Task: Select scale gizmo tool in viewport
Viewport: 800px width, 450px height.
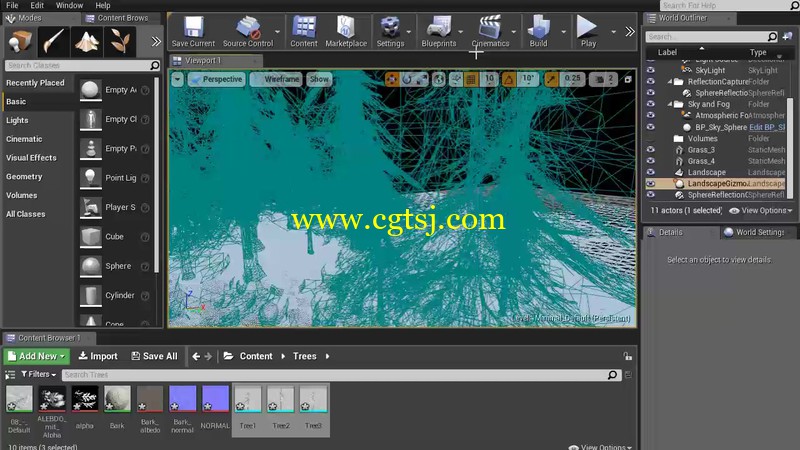Action: [x=422, y=79]
